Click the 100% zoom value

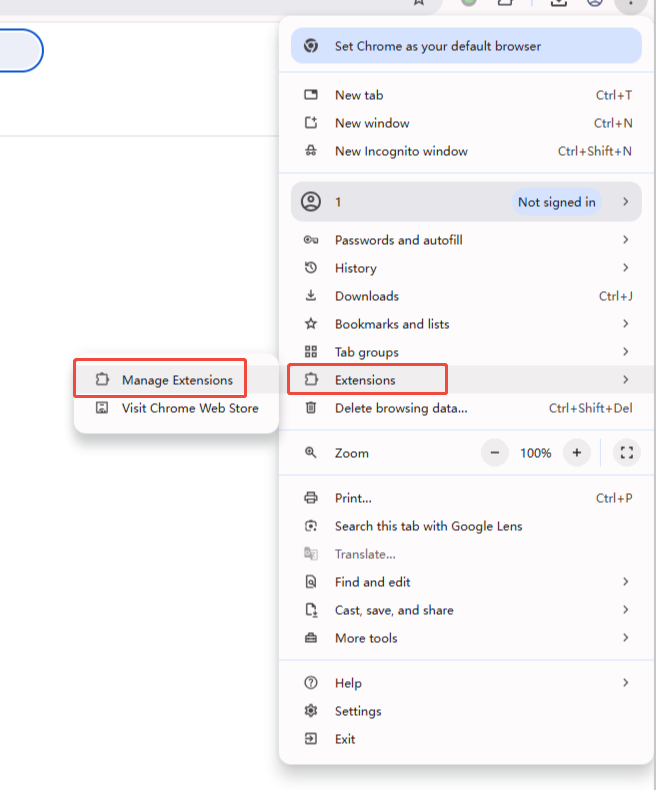coord(536,453)
